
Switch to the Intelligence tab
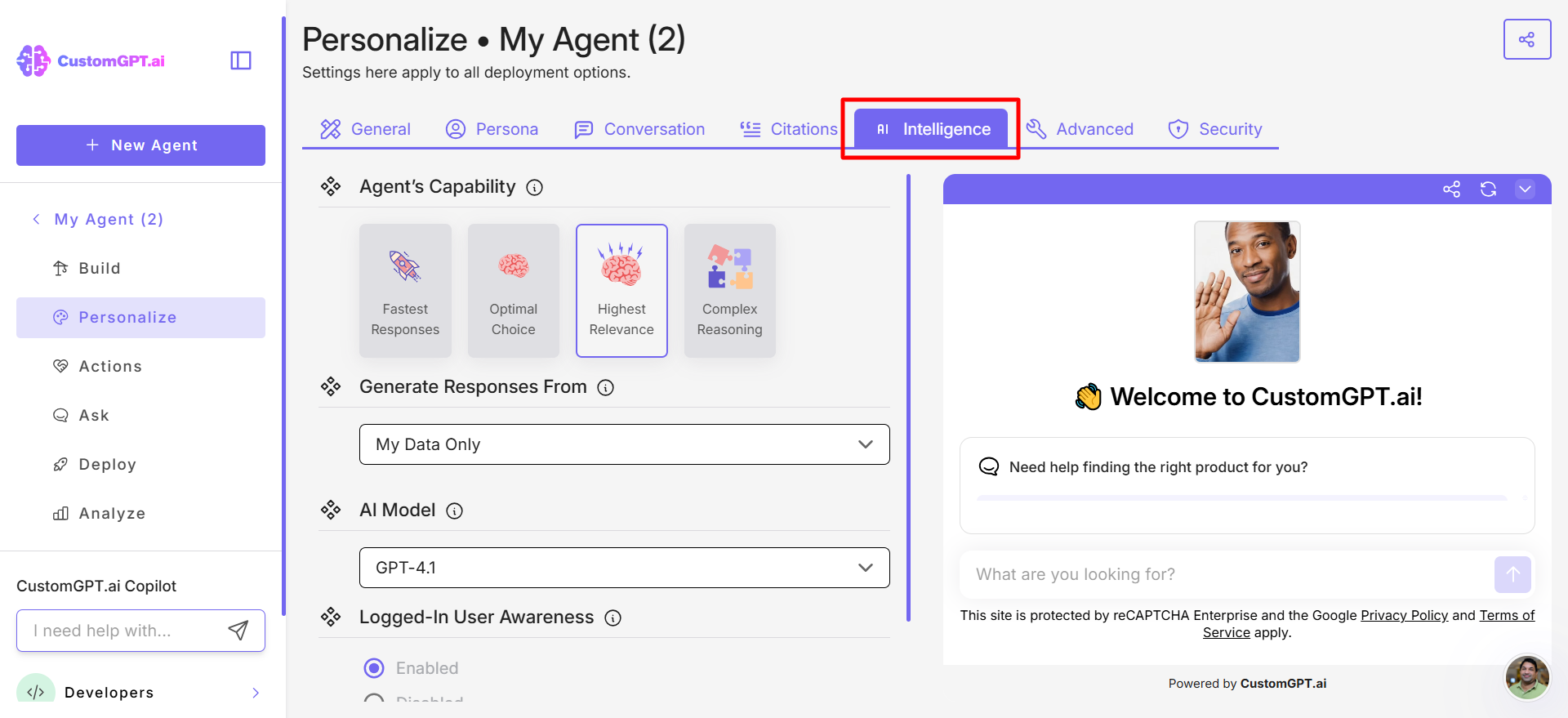click(931, 129)
